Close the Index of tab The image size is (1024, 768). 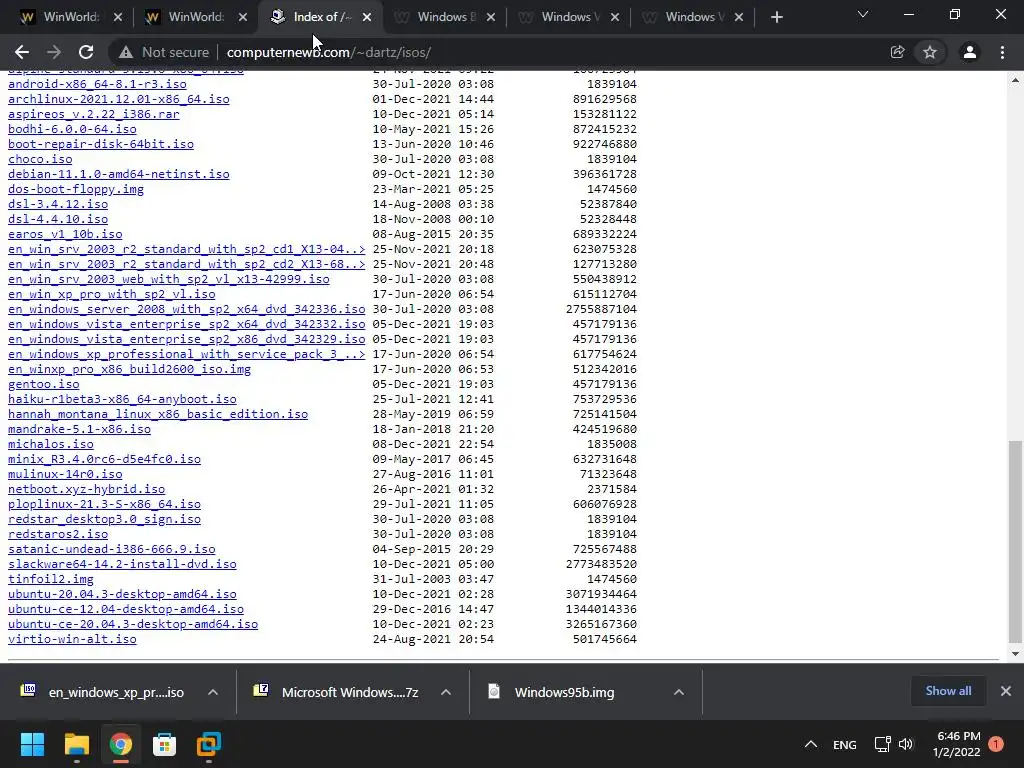point(367,17)
